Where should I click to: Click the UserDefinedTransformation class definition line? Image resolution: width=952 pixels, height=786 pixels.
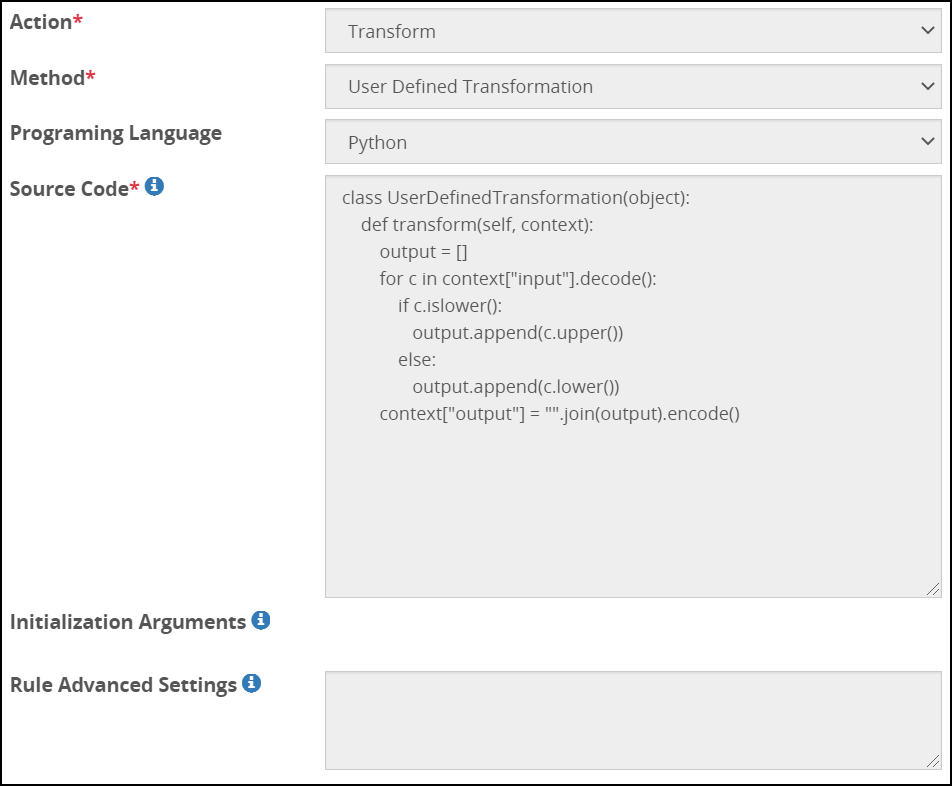click(x=516, y=198)
